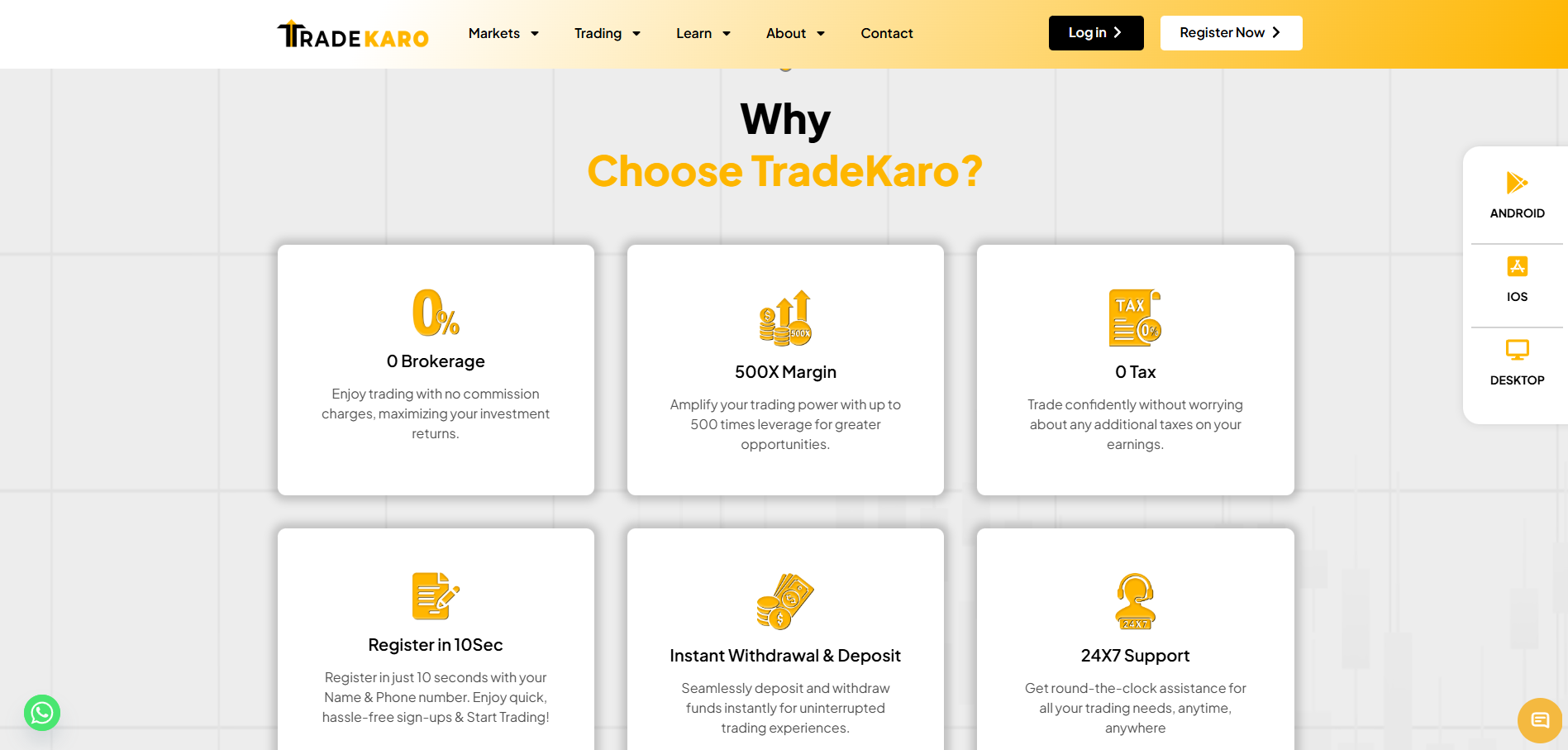Click the 0% brokerage icon

pos(436,313)
